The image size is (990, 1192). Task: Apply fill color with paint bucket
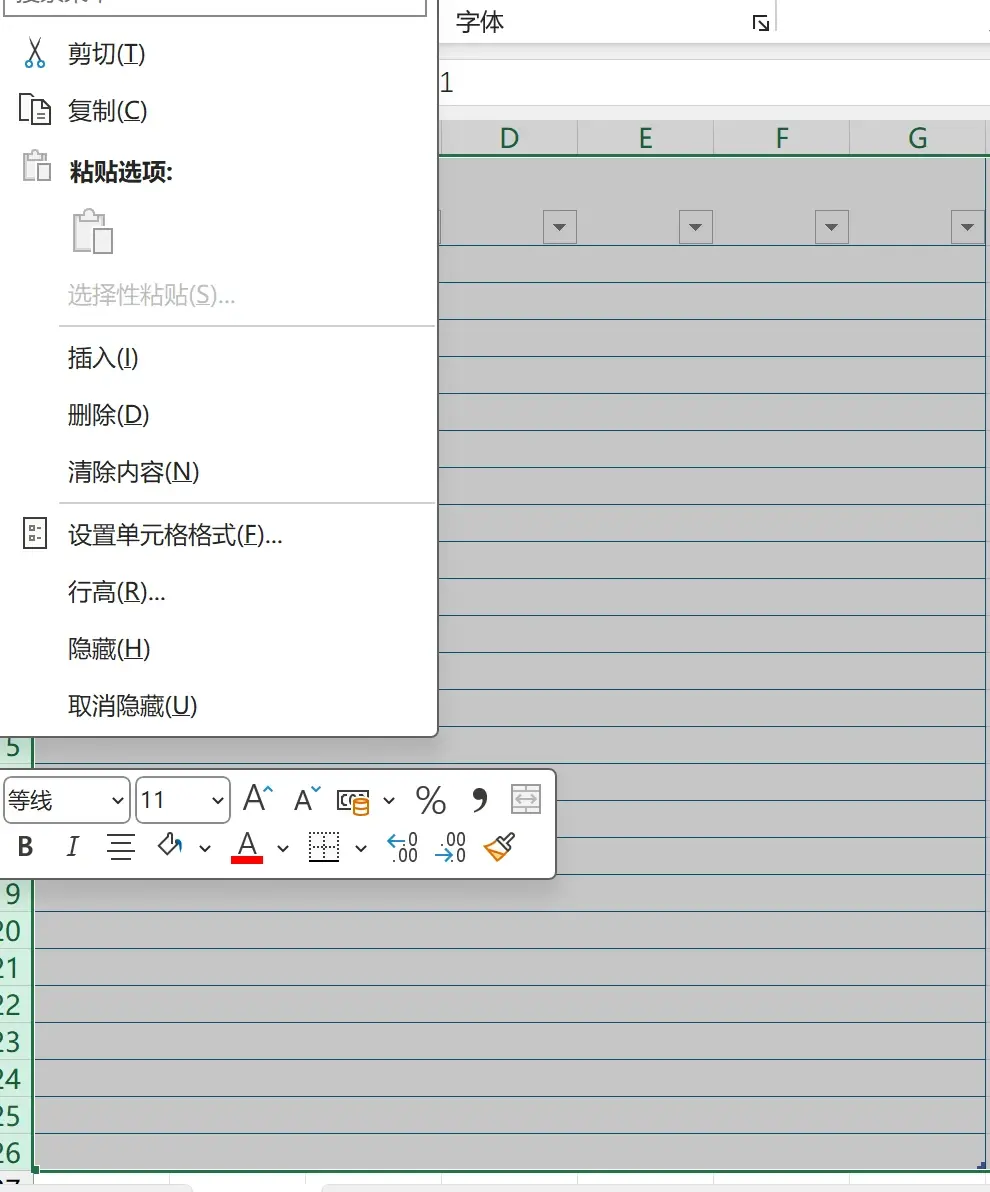click(x=169, y=845)
